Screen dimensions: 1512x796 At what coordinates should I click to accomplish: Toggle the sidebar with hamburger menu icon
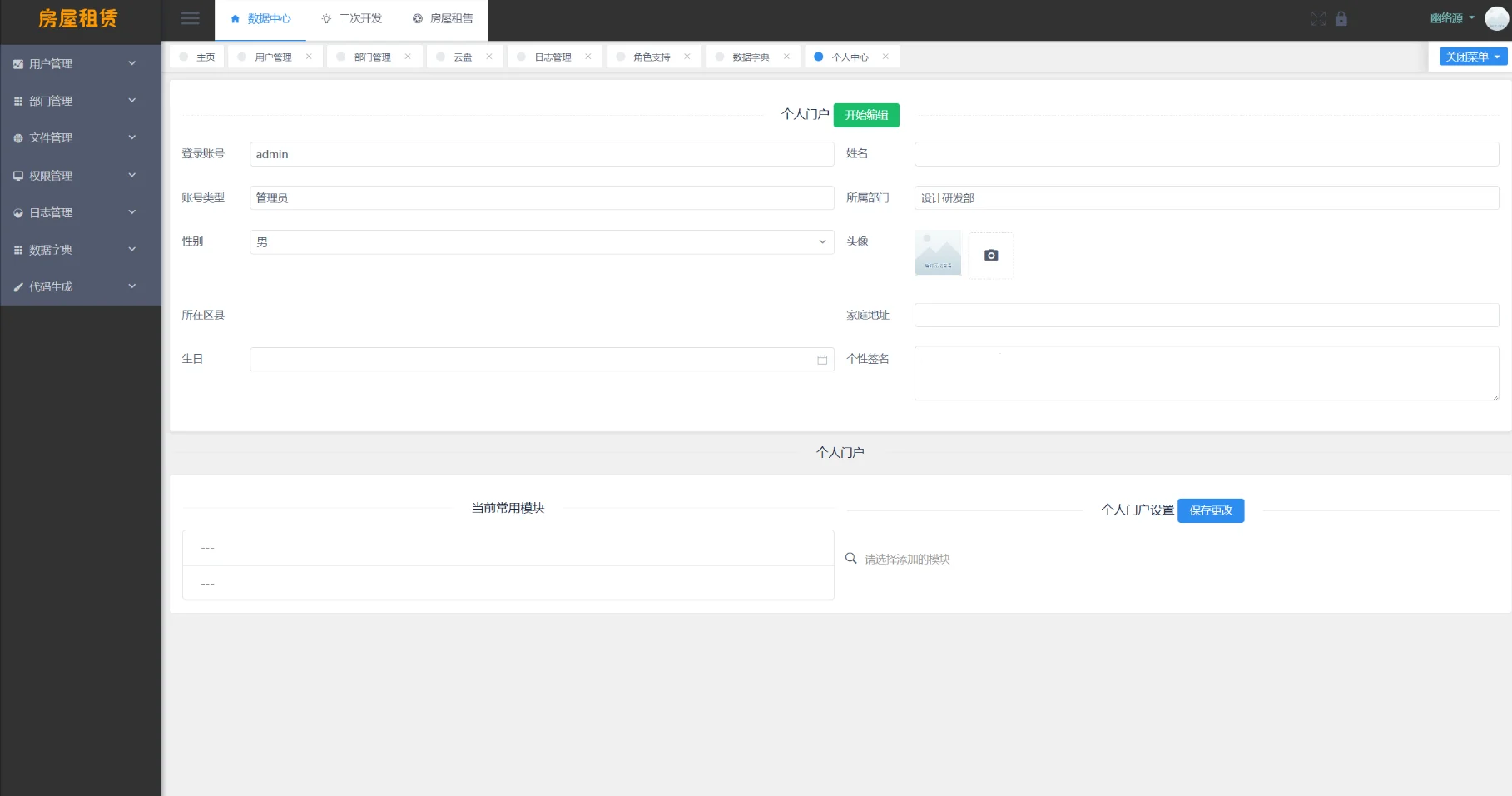pos(190,18)
